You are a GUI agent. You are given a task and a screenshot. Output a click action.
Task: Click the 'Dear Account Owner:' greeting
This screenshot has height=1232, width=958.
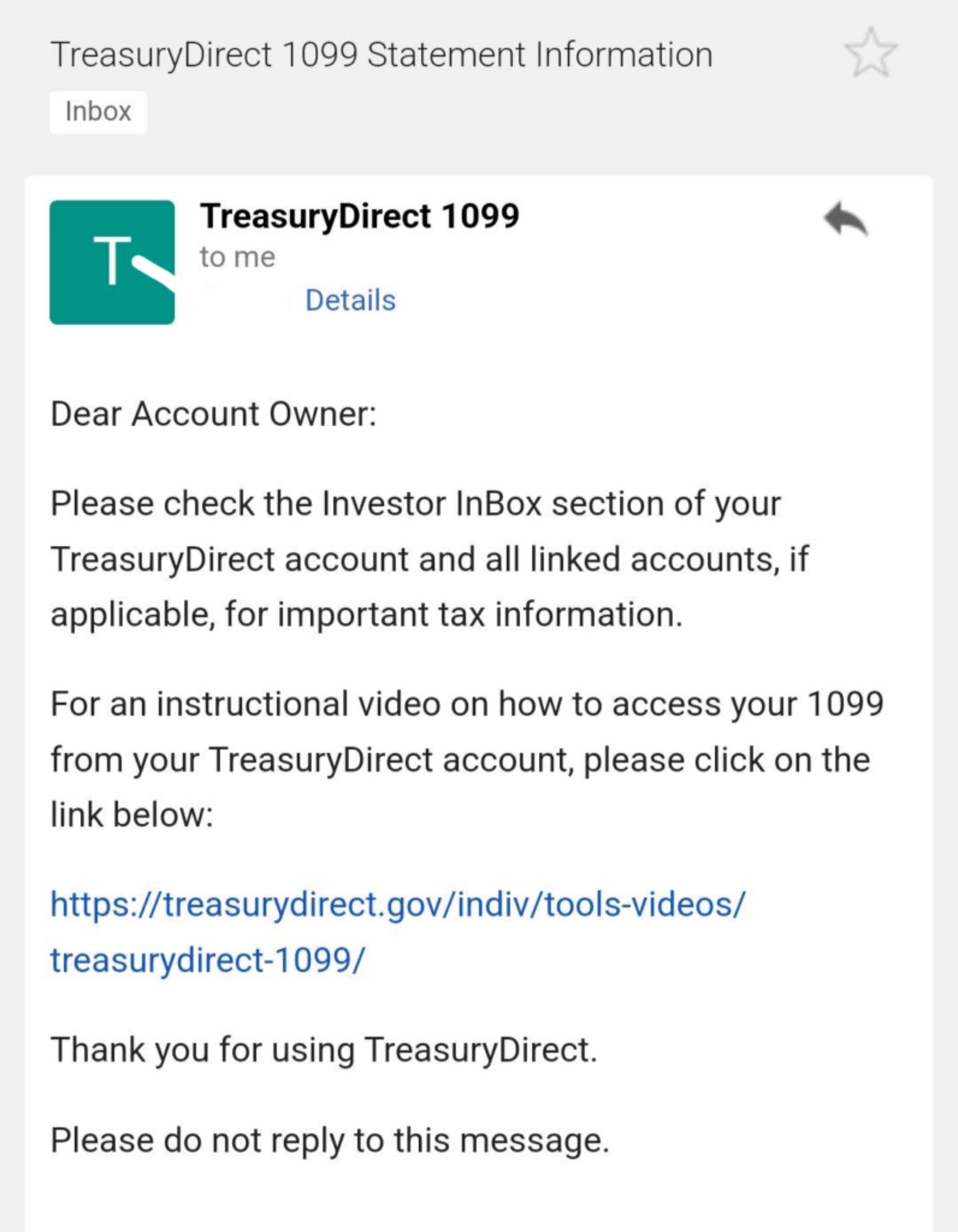[214, 414]
